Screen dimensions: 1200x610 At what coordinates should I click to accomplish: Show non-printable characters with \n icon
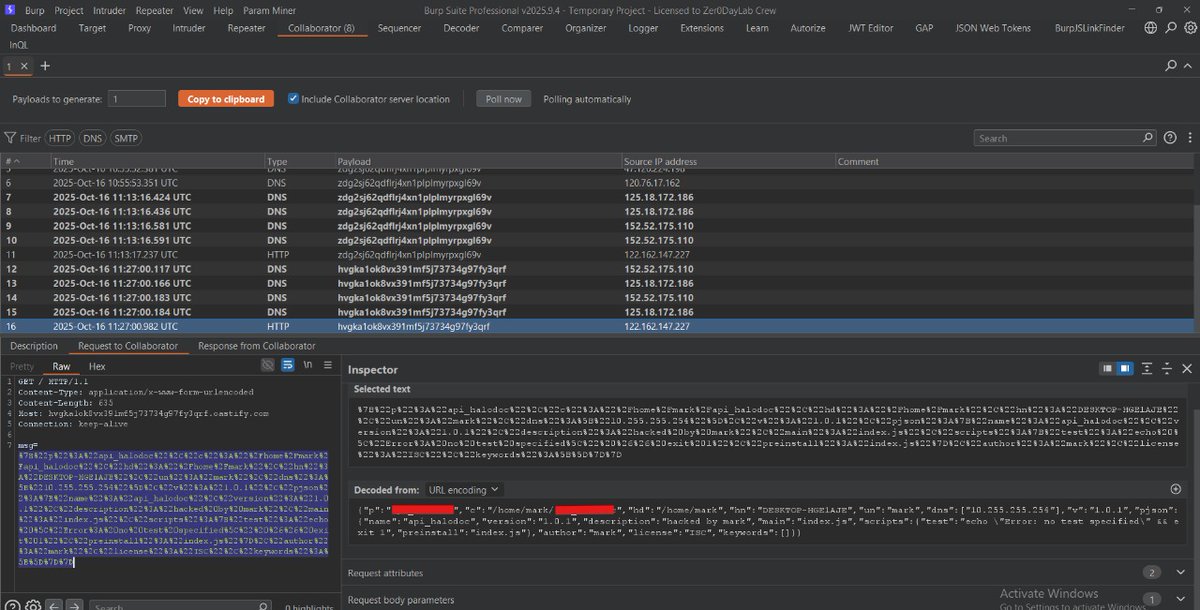point(307,364)
